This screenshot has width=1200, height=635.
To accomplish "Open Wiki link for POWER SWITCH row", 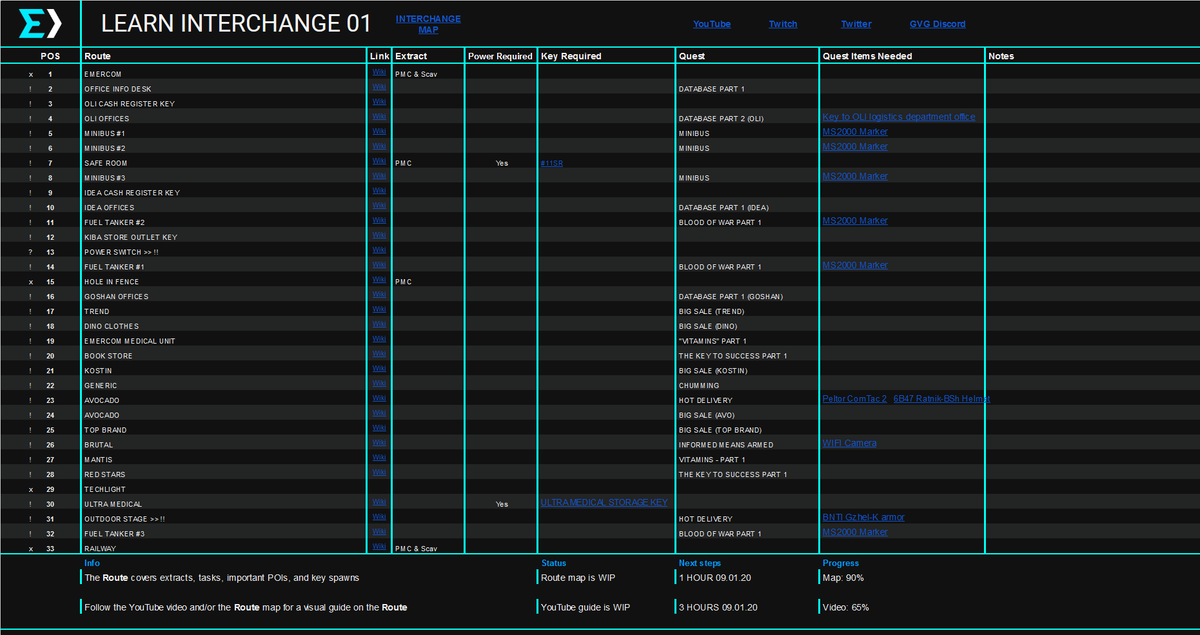I will (x=378, y=250).
